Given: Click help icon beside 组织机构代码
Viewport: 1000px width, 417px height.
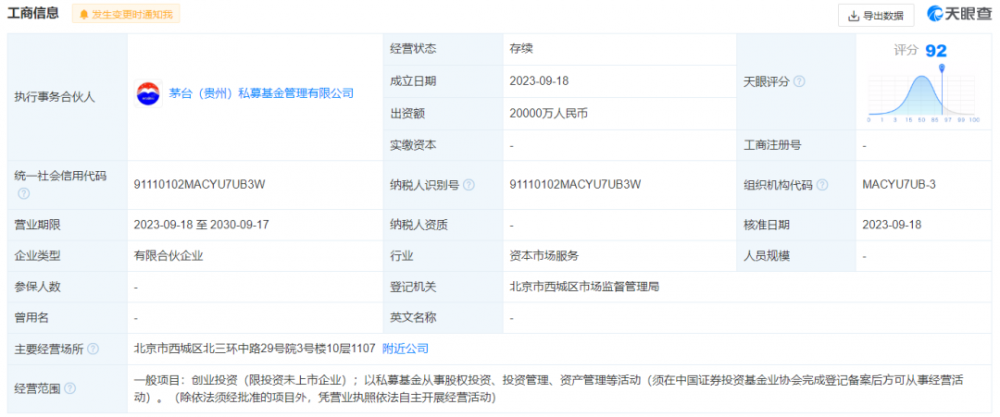Looking at the screenshot, I should [822, 185].
